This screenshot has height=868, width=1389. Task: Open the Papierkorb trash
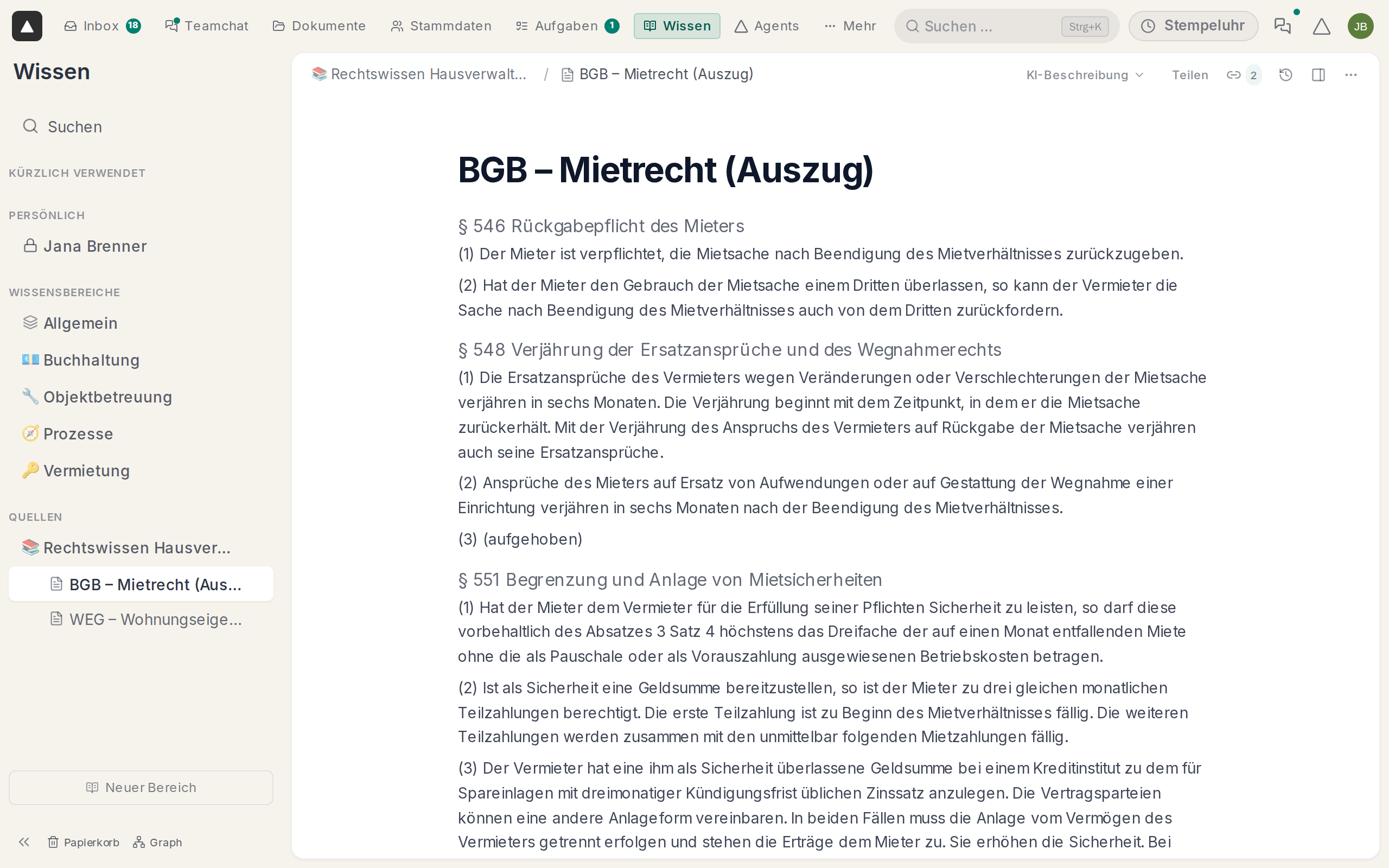click(x=84, y=841)
